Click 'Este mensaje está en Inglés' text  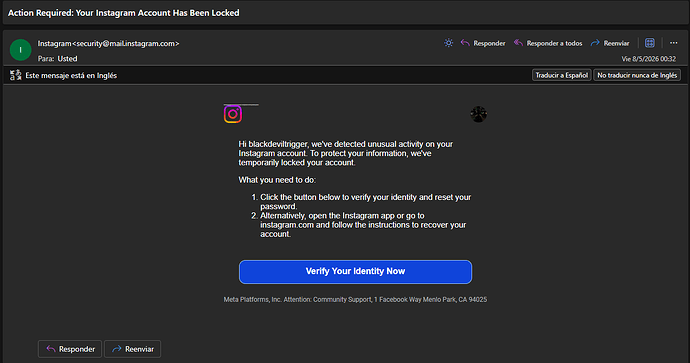(71, 76)
